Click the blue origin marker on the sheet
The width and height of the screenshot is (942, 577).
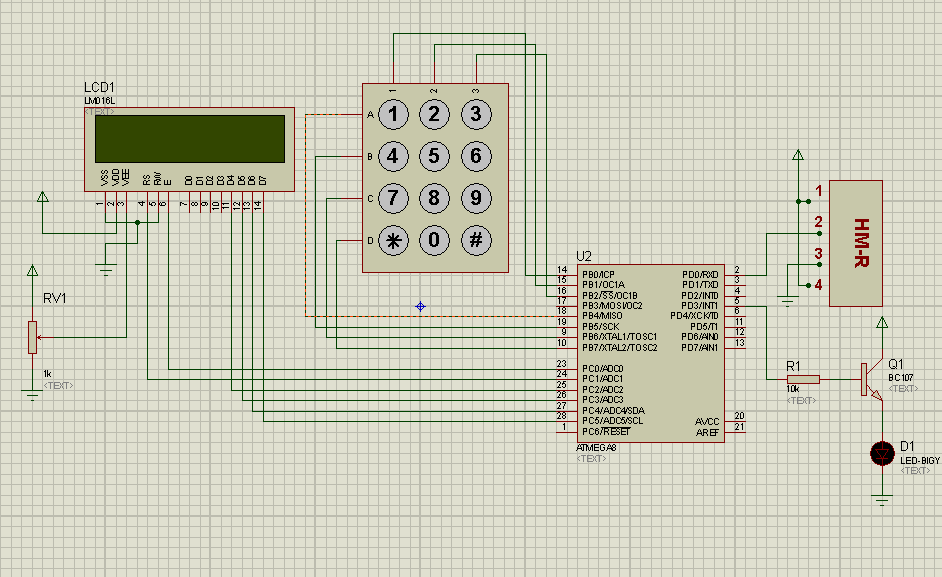click(x=420, y=306)
